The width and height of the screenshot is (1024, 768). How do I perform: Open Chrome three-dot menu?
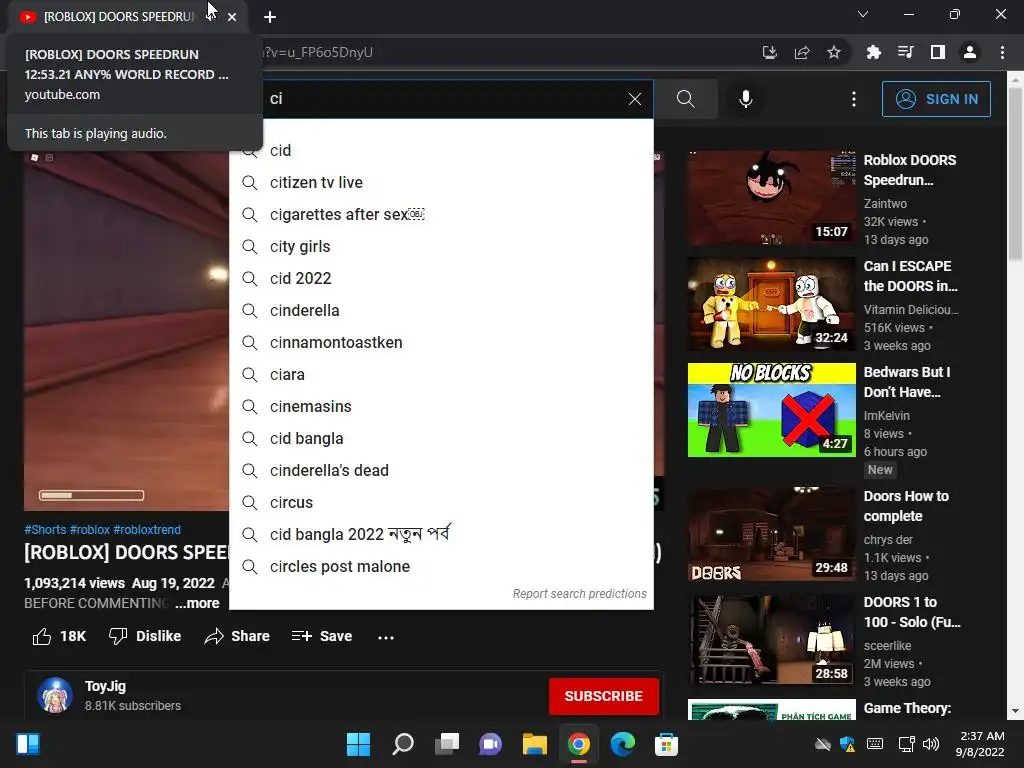1002,52
